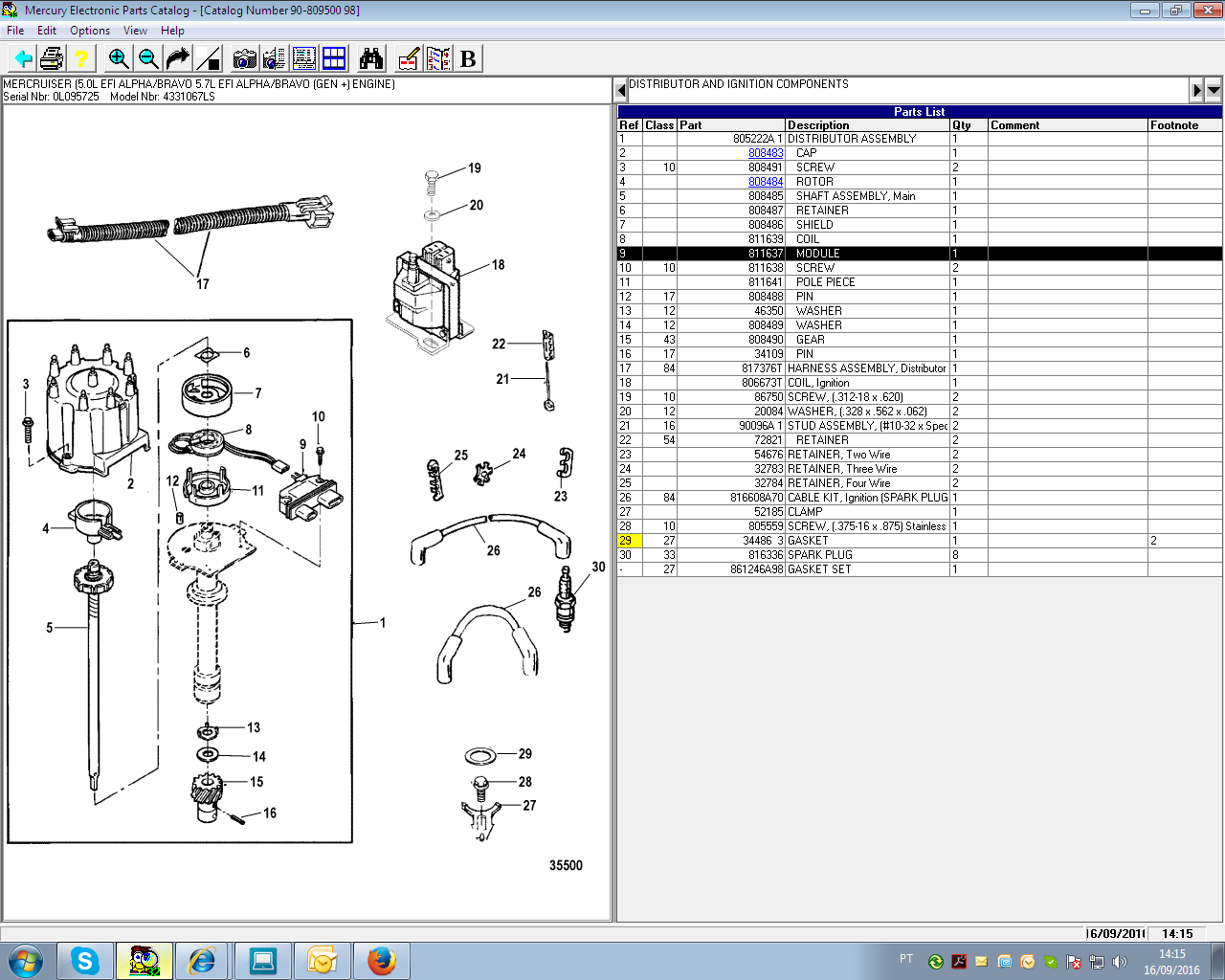This screenshot has height=980, width=1225.
Task: Click the bold B toolbar icon
Action: (x=468, y=59)
